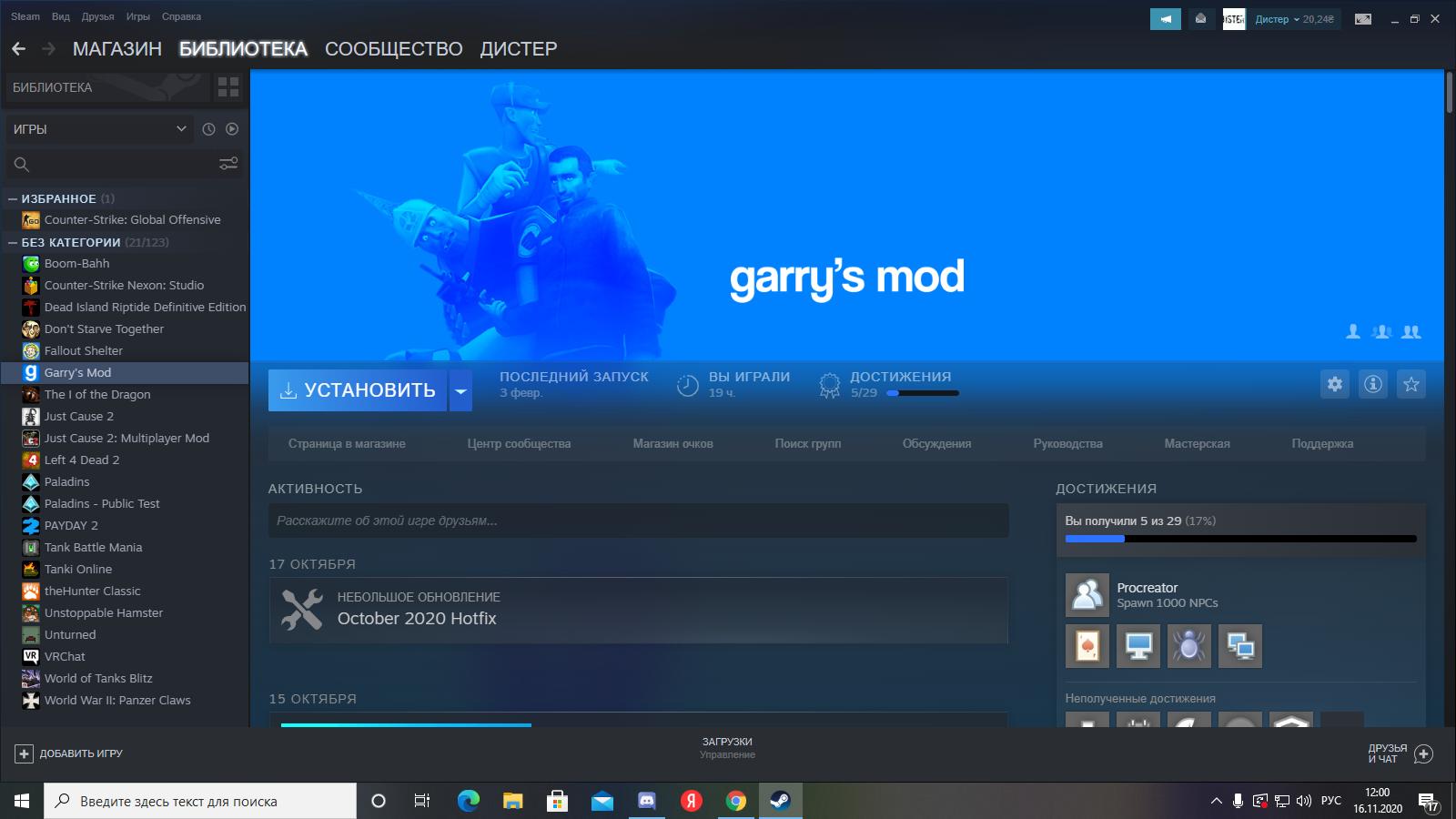Open Страница в магазине link

coord(347,444)
